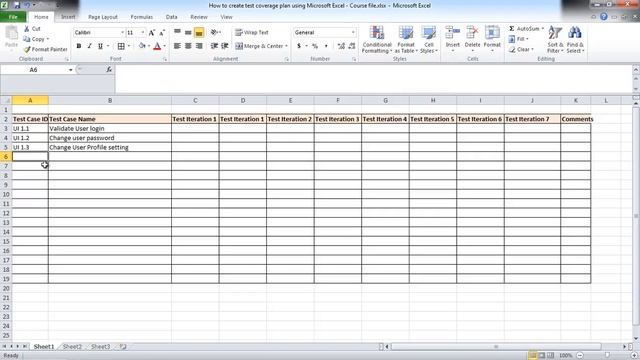640x360 pixels.
Task: Apply the Percent style format
Action: pyautogui.click(x=315, y=46)
